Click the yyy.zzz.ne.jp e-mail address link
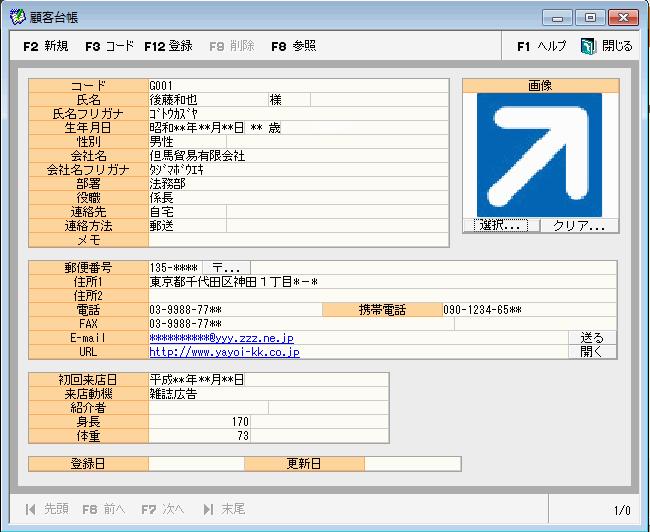Image resolution: width=650 pixels, height=532 pixels. tap(221, 338)
